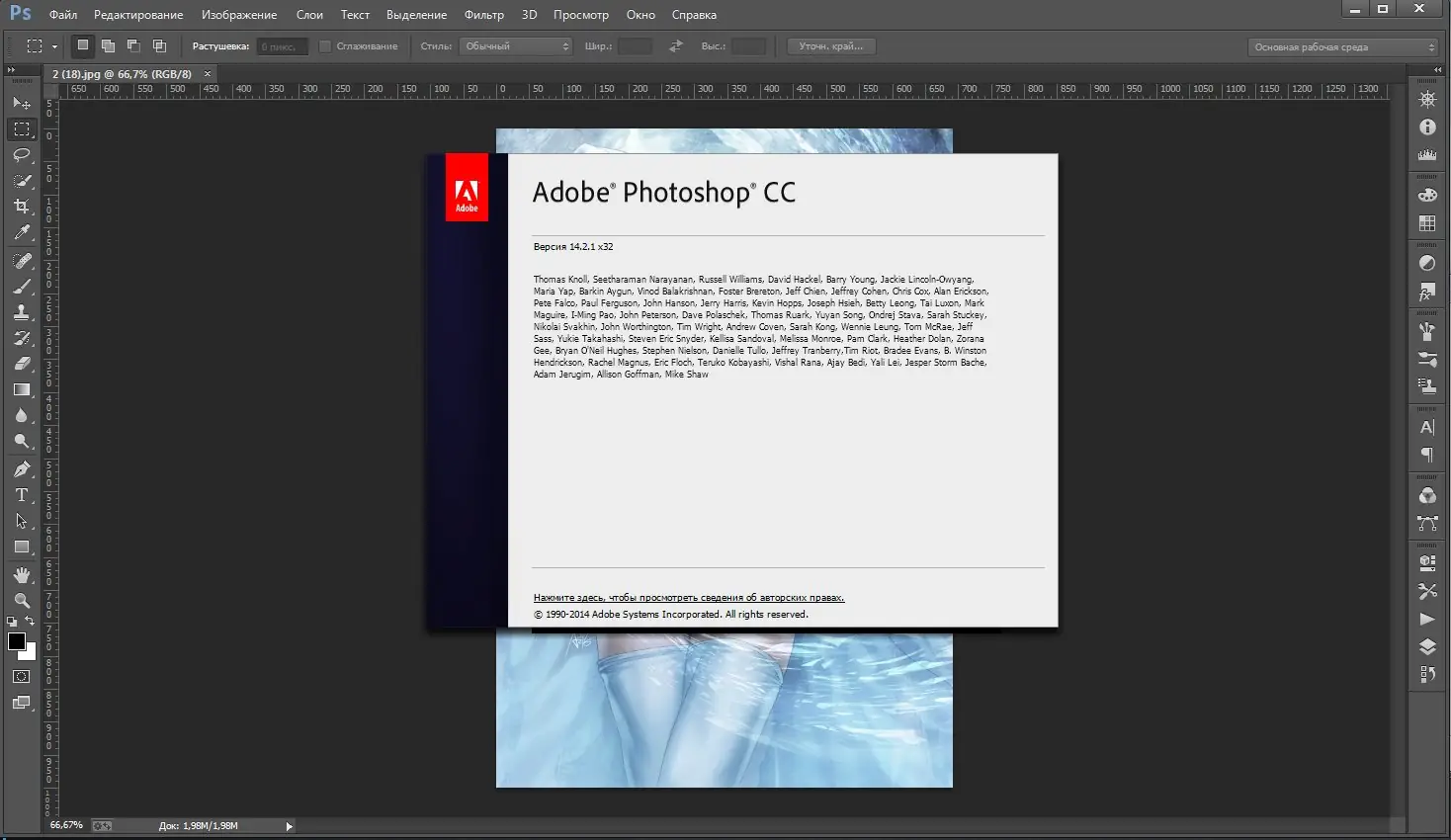
Task: Select the Pen tool
Action: (22, 469)
